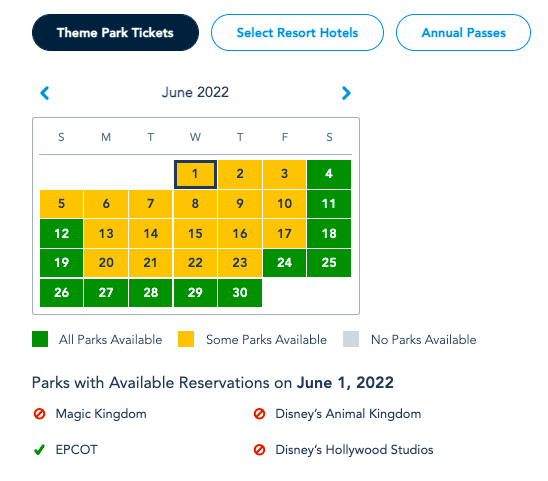
Task: Select June 15 on the calendar
Action: coord(195,234)
